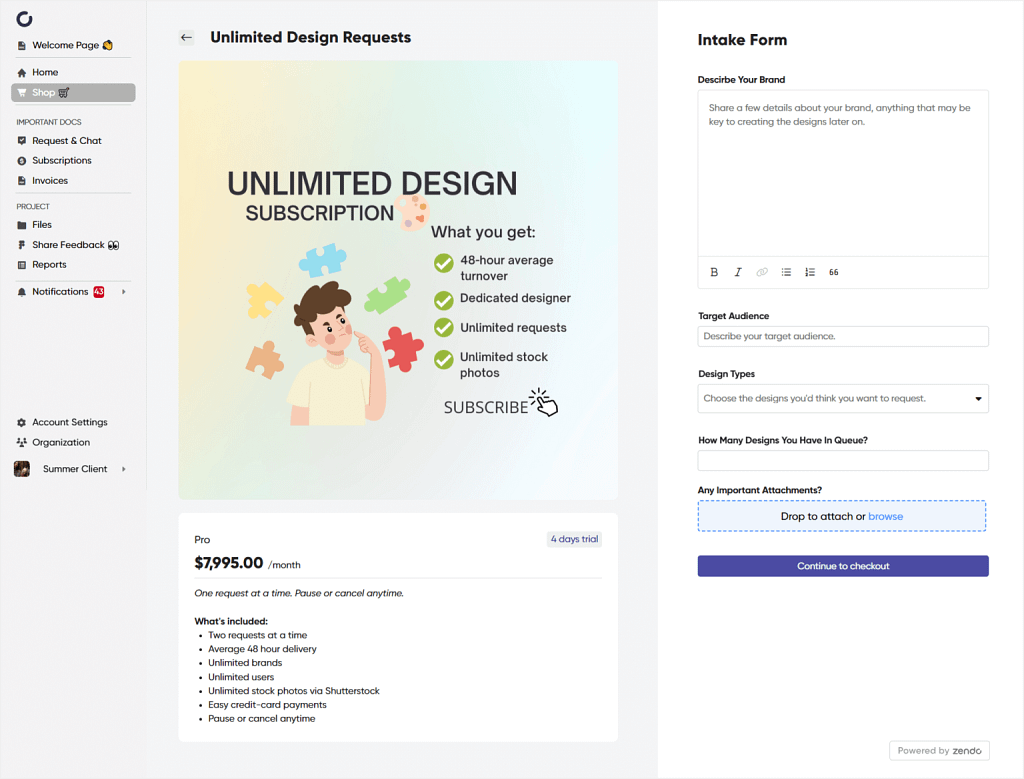Image resolution: width=1024 pixels, height=779 pixels.
Task: Expand the Notifications submenu arrow
Action: pyautogui.click(x=123, y=292)
